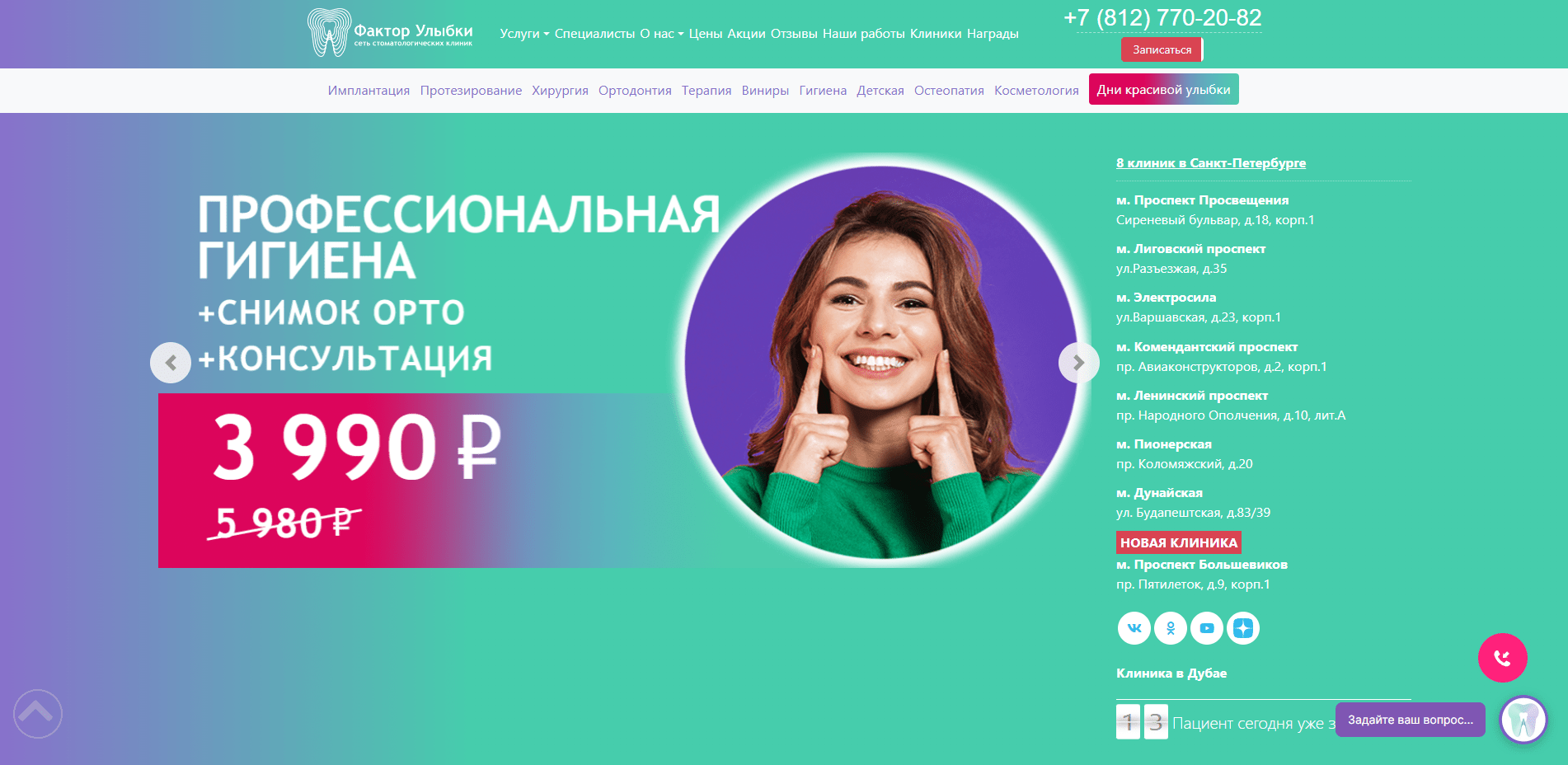The height and width of the screenshot is (765, 1568).
Task: Open the tooth chat assistant icon
Action: pyautogui.click(x=1523, y=720)
